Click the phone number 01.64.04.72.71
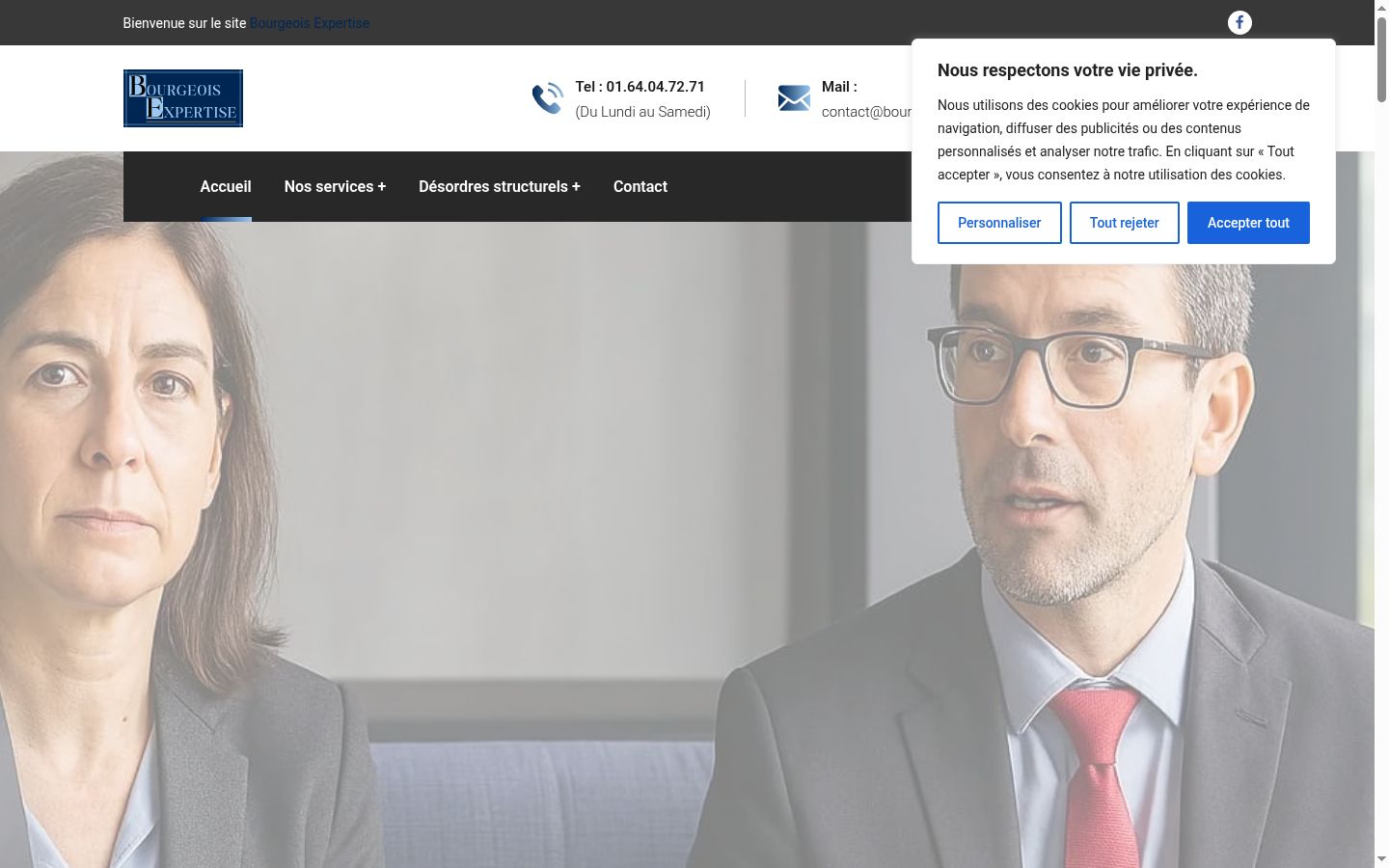 coord(656,87)
